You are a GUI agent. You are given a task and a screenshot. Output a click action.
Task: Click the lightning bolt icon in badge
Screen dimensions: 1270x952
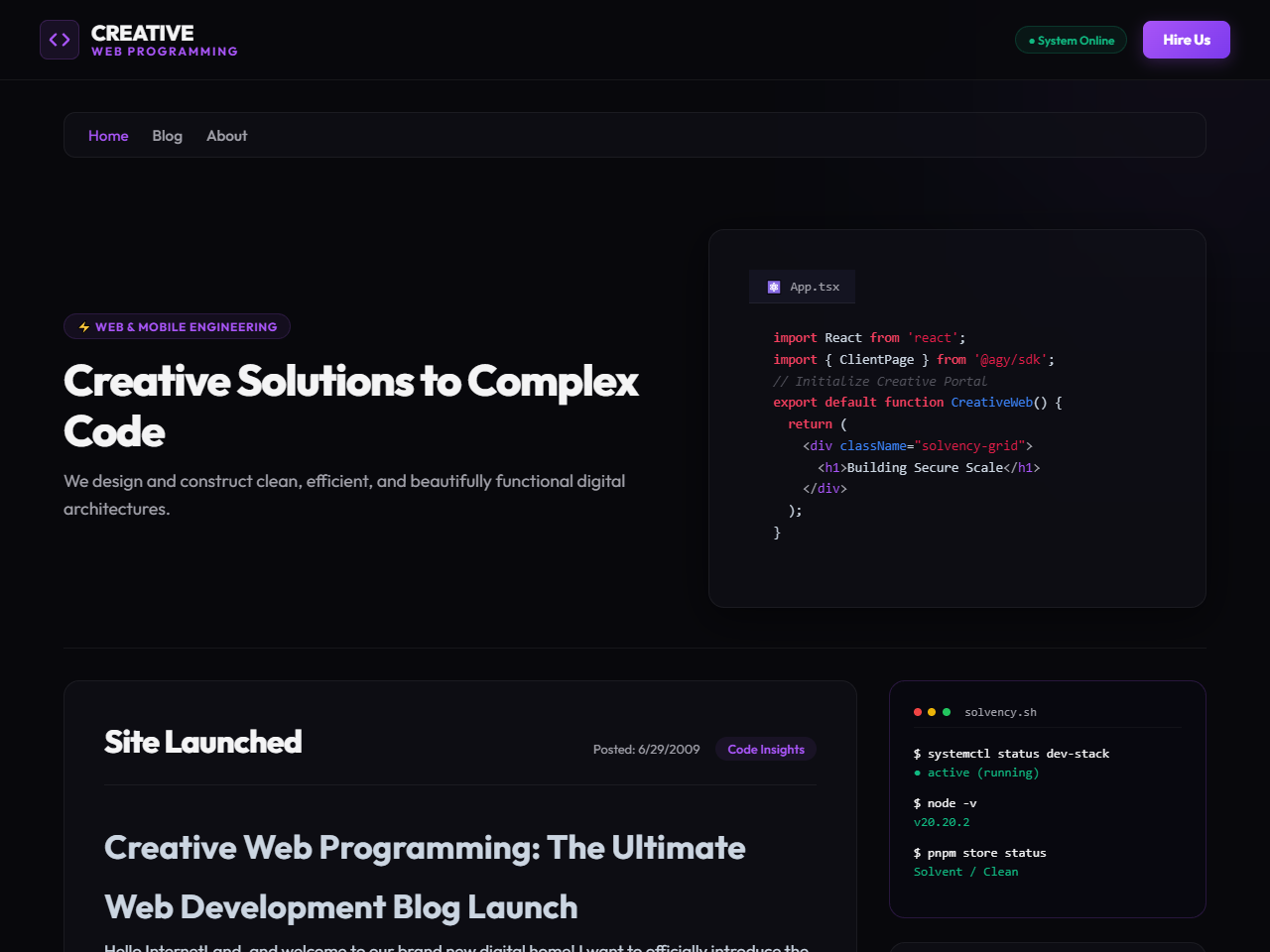pos(84,327)
